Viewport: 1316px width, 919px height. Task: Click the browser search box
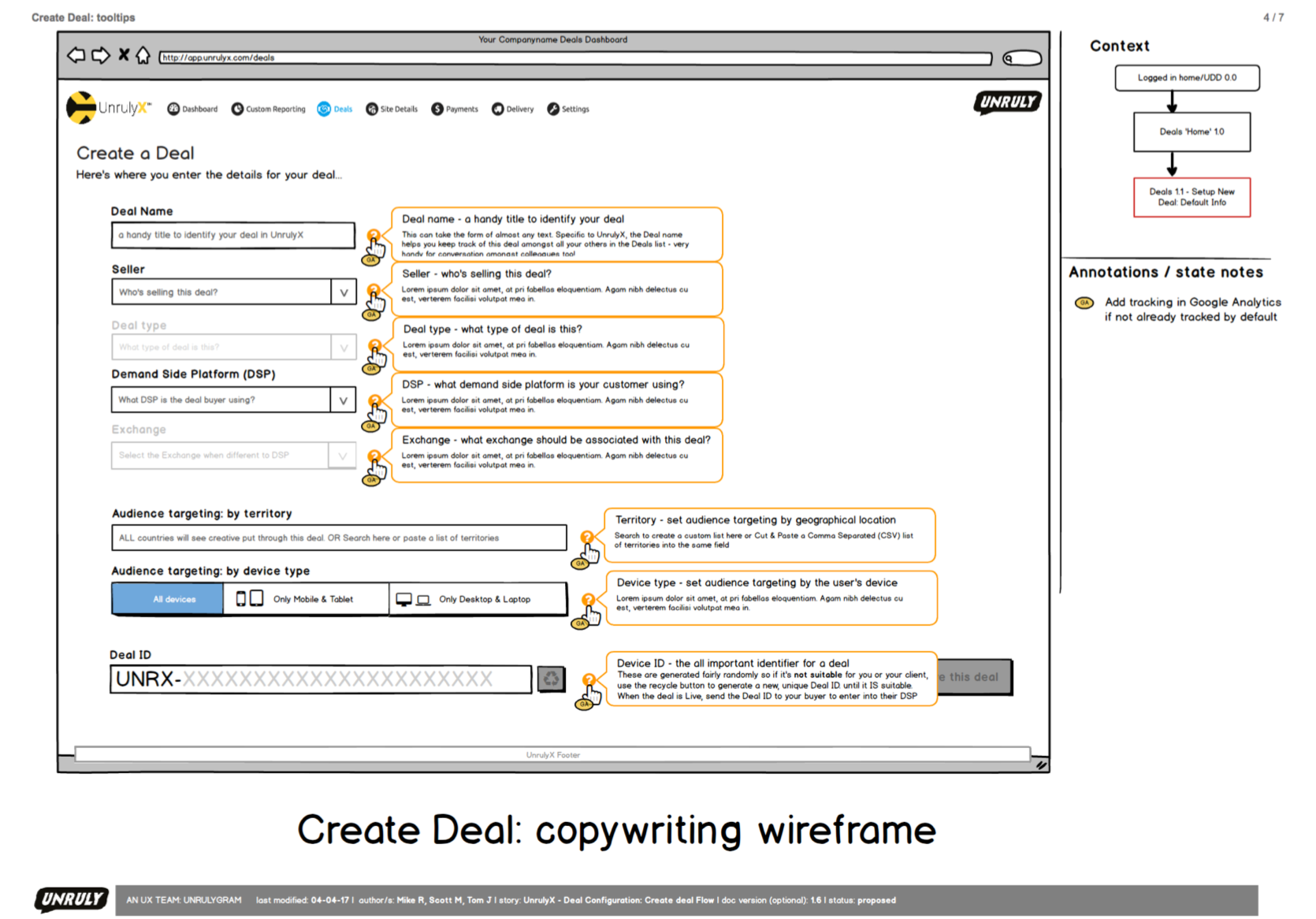tap(1022, 58)
